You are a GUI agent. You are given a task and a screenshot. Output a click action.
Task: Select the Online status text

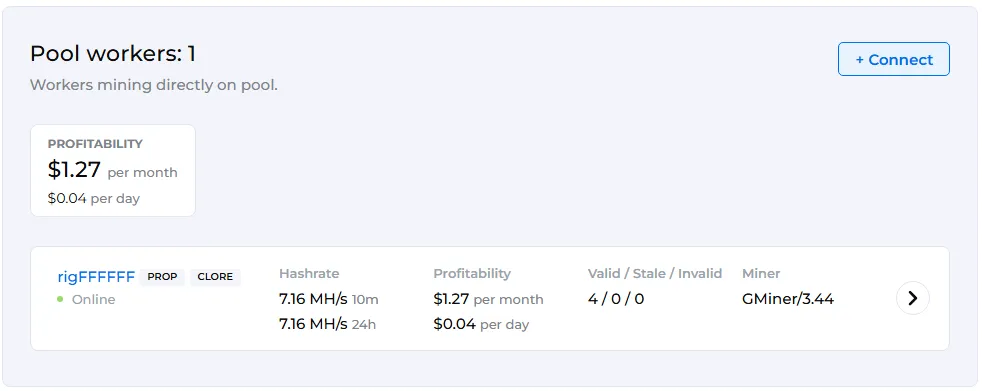(x=93, y=300)
